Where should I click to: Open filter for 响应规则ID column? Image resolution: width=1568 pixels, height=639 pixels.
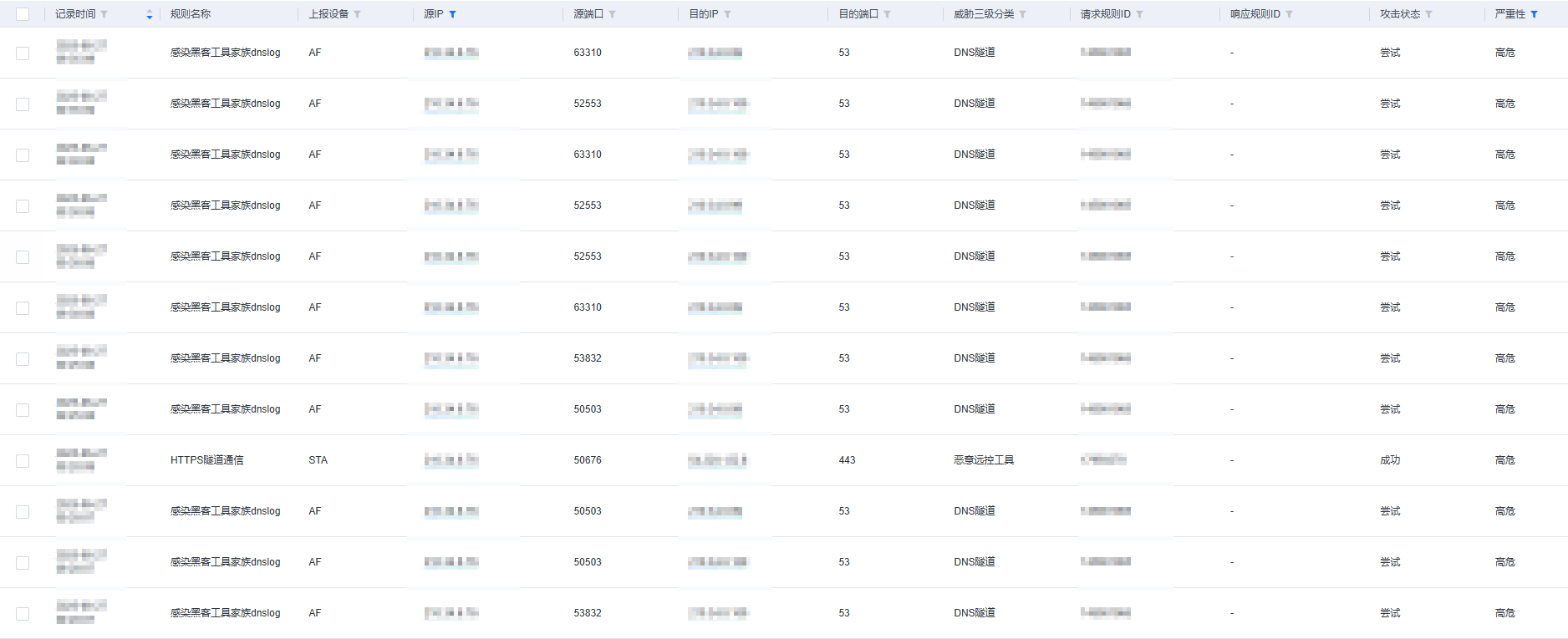click(1289, 14)
